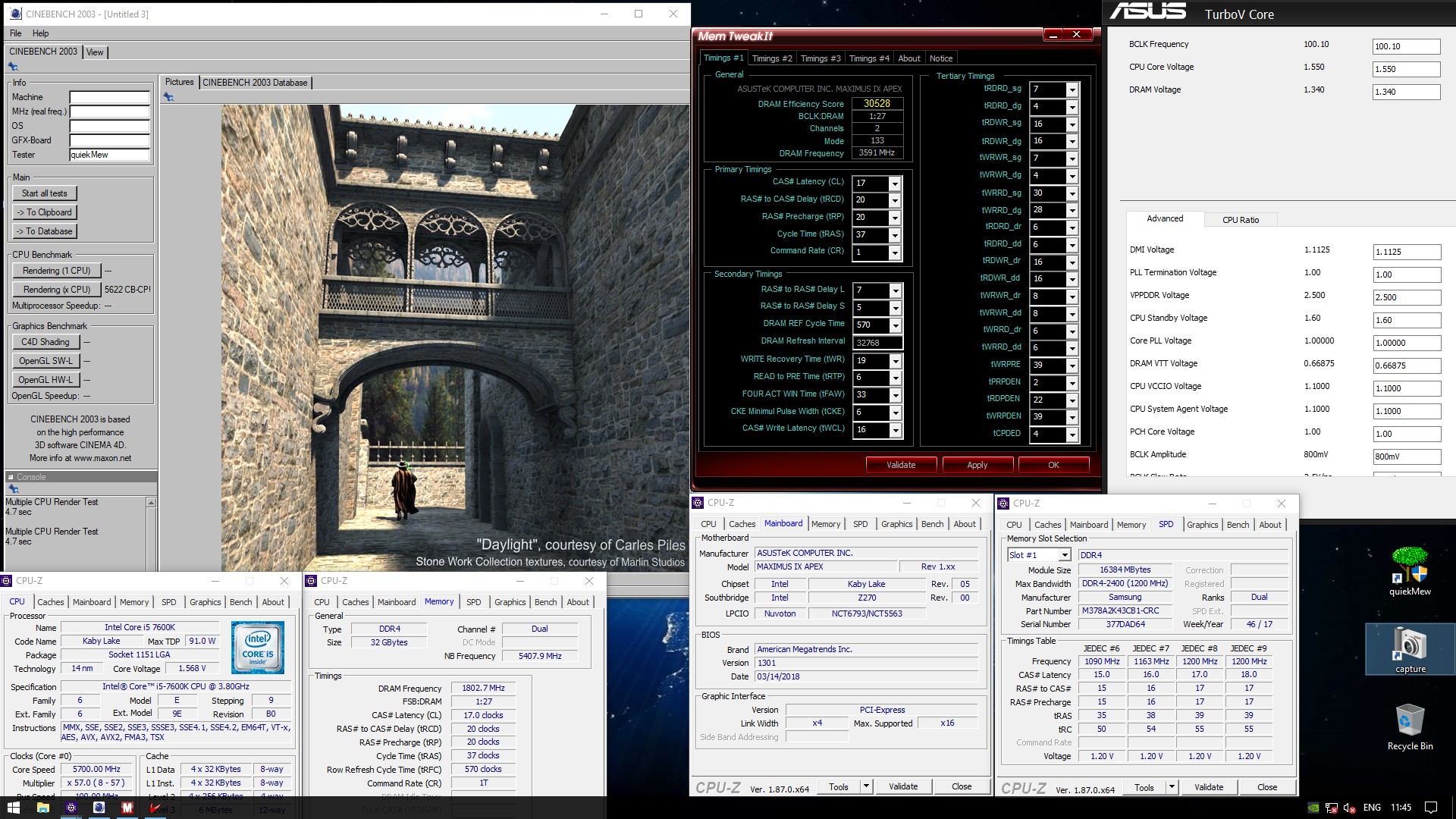Open the Help menu in CINEBENCH
1456x819 pixels.
pyautogui.click(x=40, y=33)
